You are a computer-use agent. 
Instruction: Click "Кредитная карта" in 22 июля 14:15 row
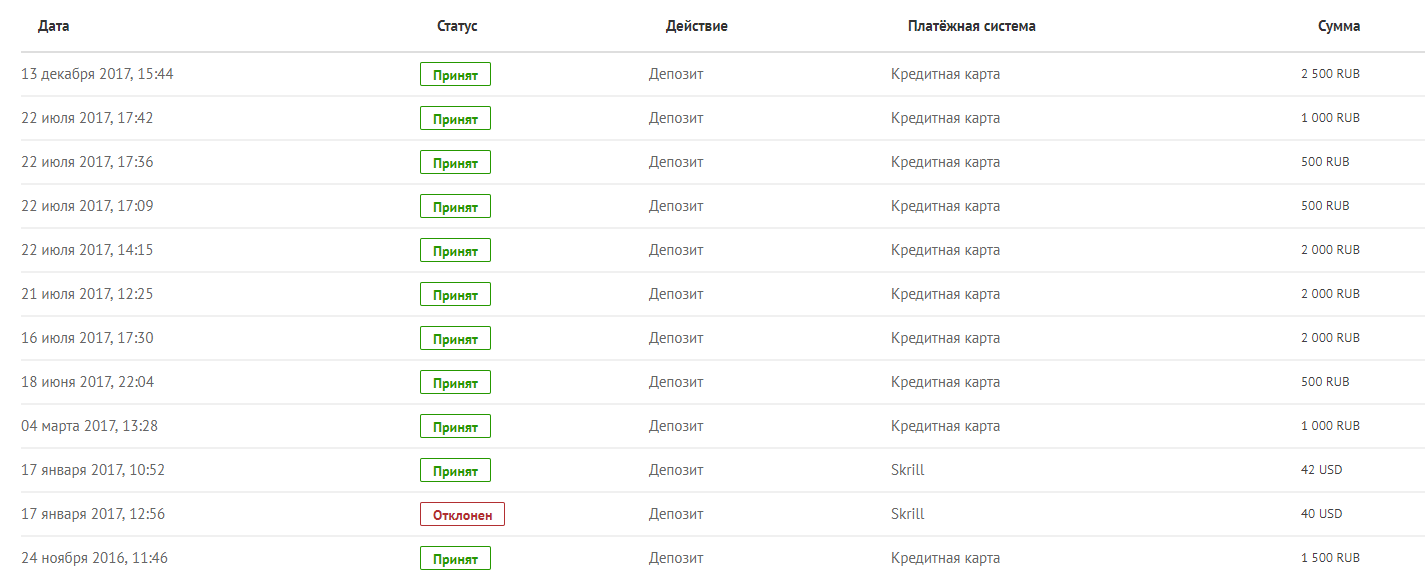pos(945,250)
